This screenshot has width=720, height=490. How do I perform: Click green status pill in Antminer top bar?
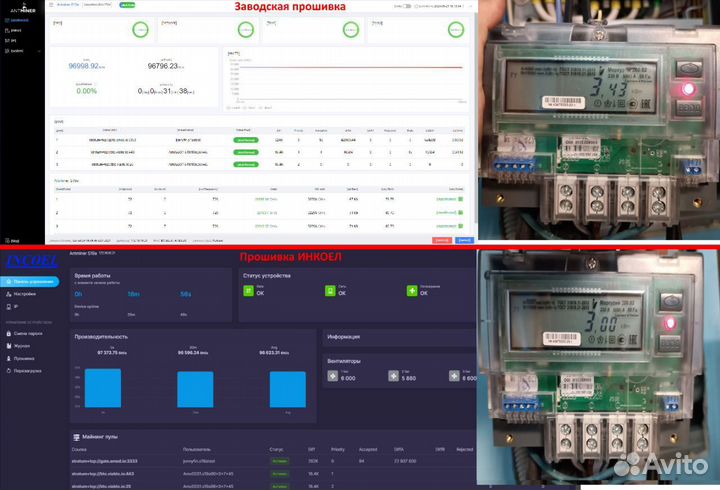pyautogui.click(x=127, y=5)
